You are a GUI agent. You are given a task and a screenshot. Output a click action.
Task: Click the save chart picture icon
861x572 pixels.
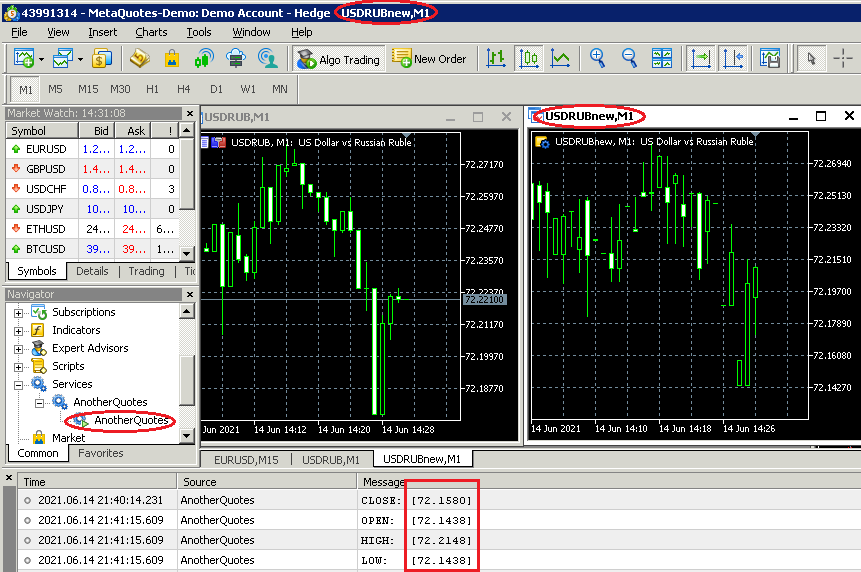pos(770,58)
